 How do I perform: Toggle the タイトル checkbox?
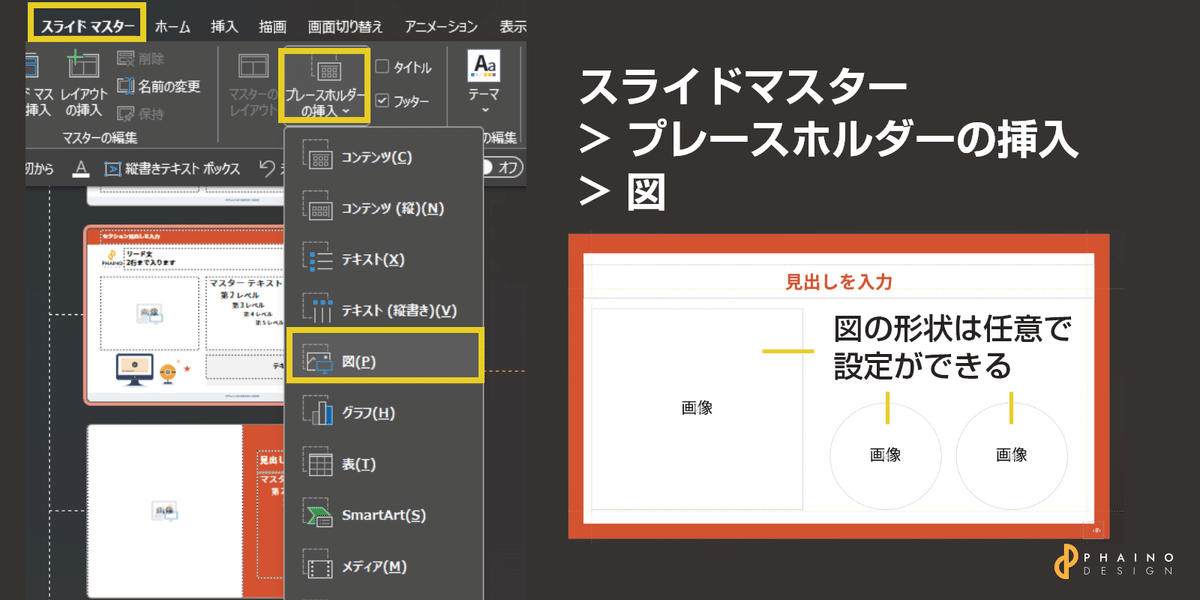point(383,67)
